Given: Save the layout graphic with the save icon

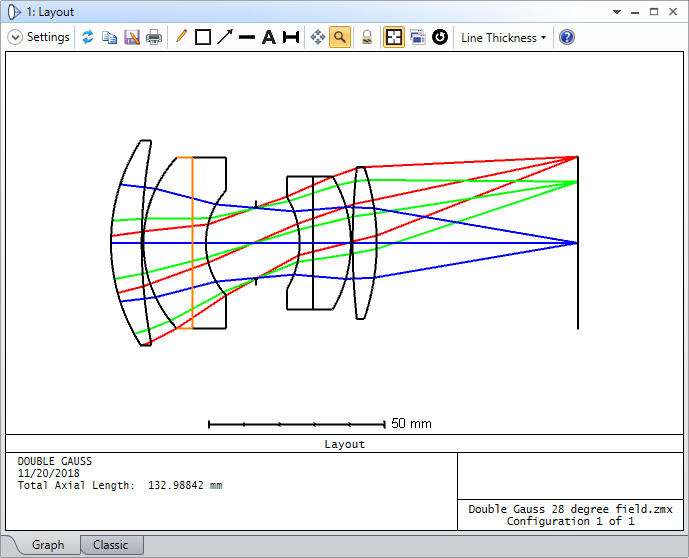Looking at the screenshot, I should [132, 37].
